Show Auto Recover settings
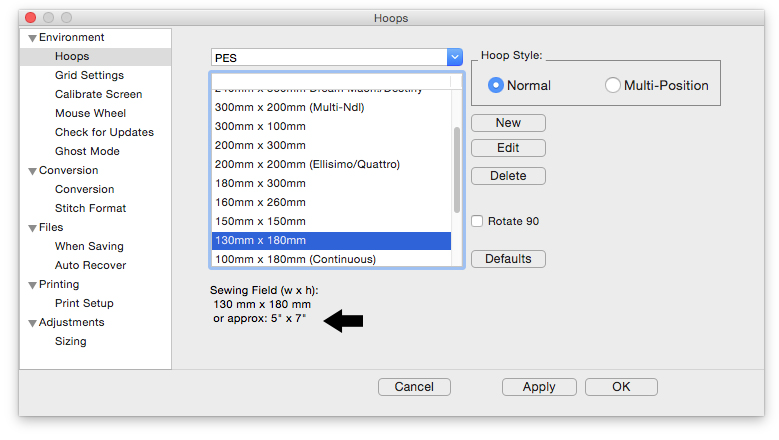This screenshot has width=779, height=440. [90, 265]
